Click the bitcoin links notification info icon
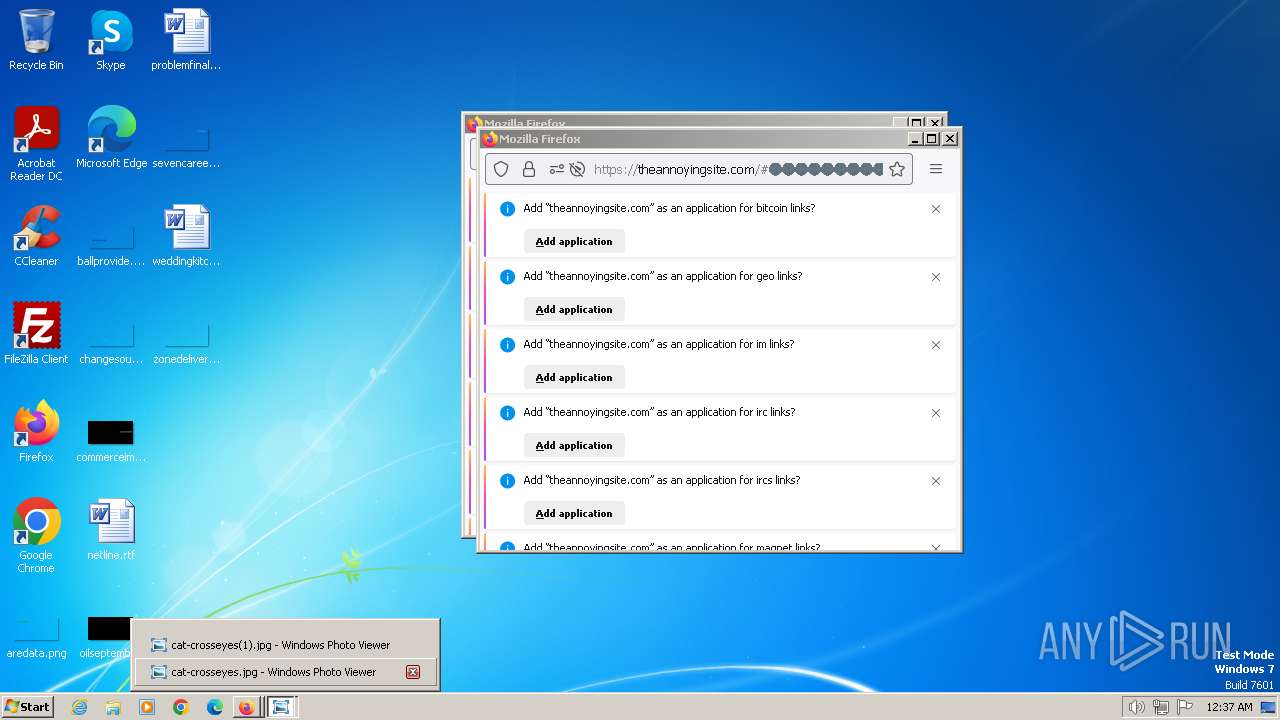The image size is (1280, 720). tap(507, 209)
